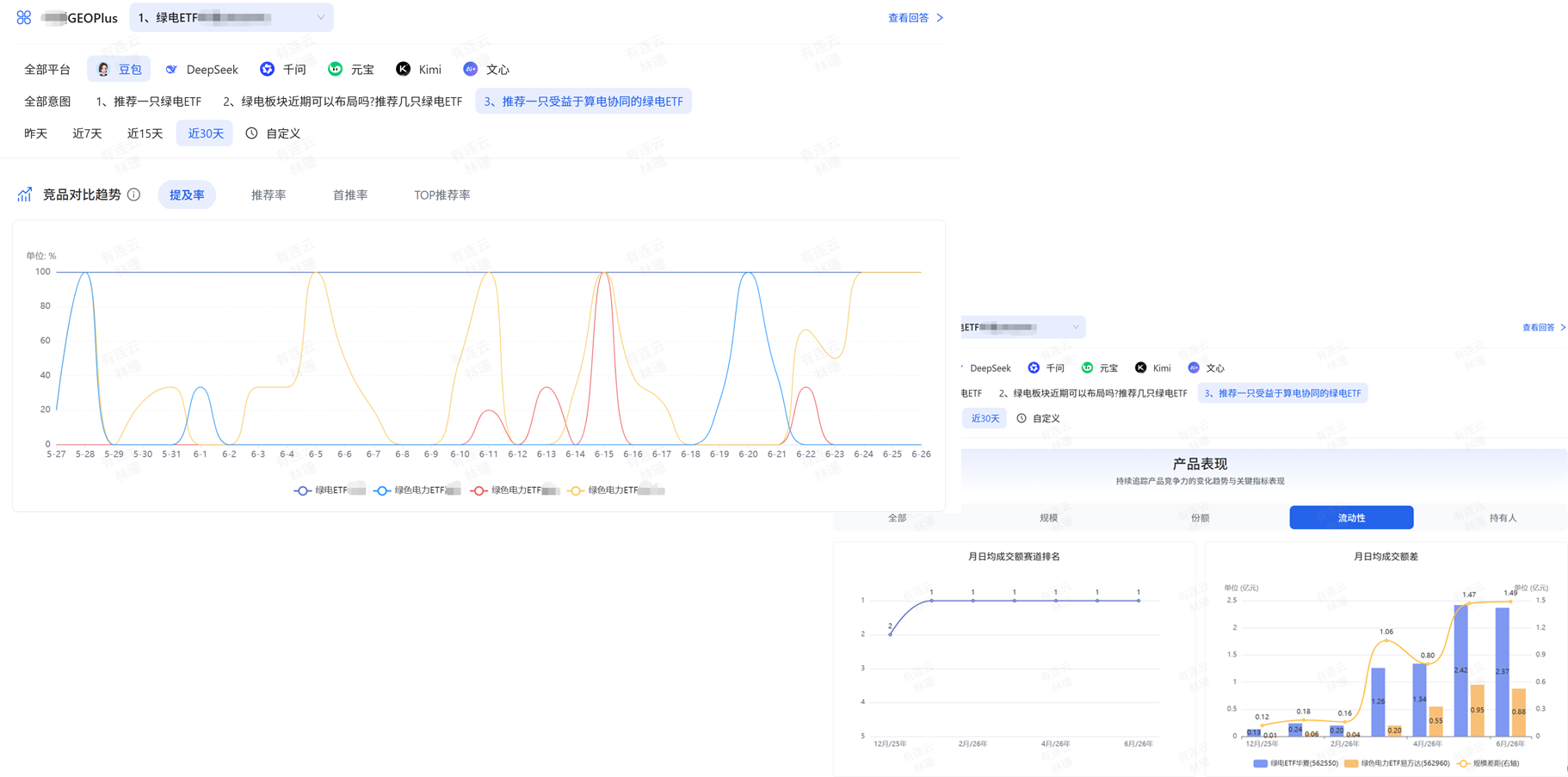Click dropdown arrow in 1、绿电ETF selector

pos(320,17)
